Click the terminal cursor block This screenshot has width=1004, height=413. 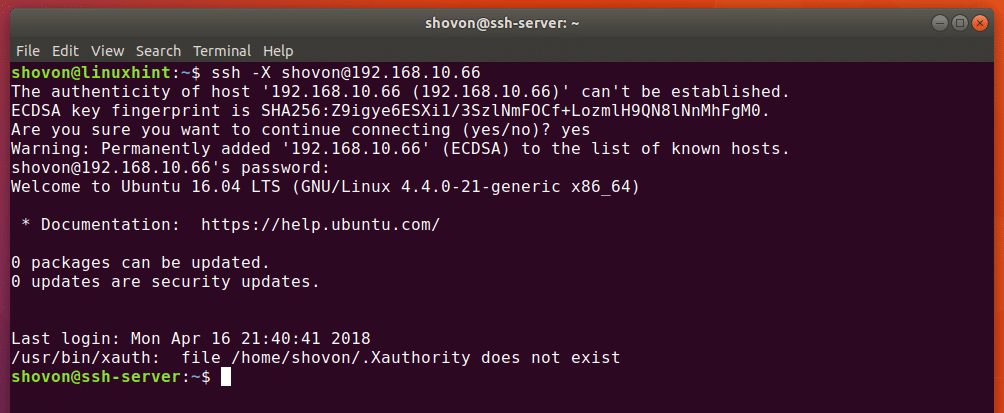tap(226, 377)
